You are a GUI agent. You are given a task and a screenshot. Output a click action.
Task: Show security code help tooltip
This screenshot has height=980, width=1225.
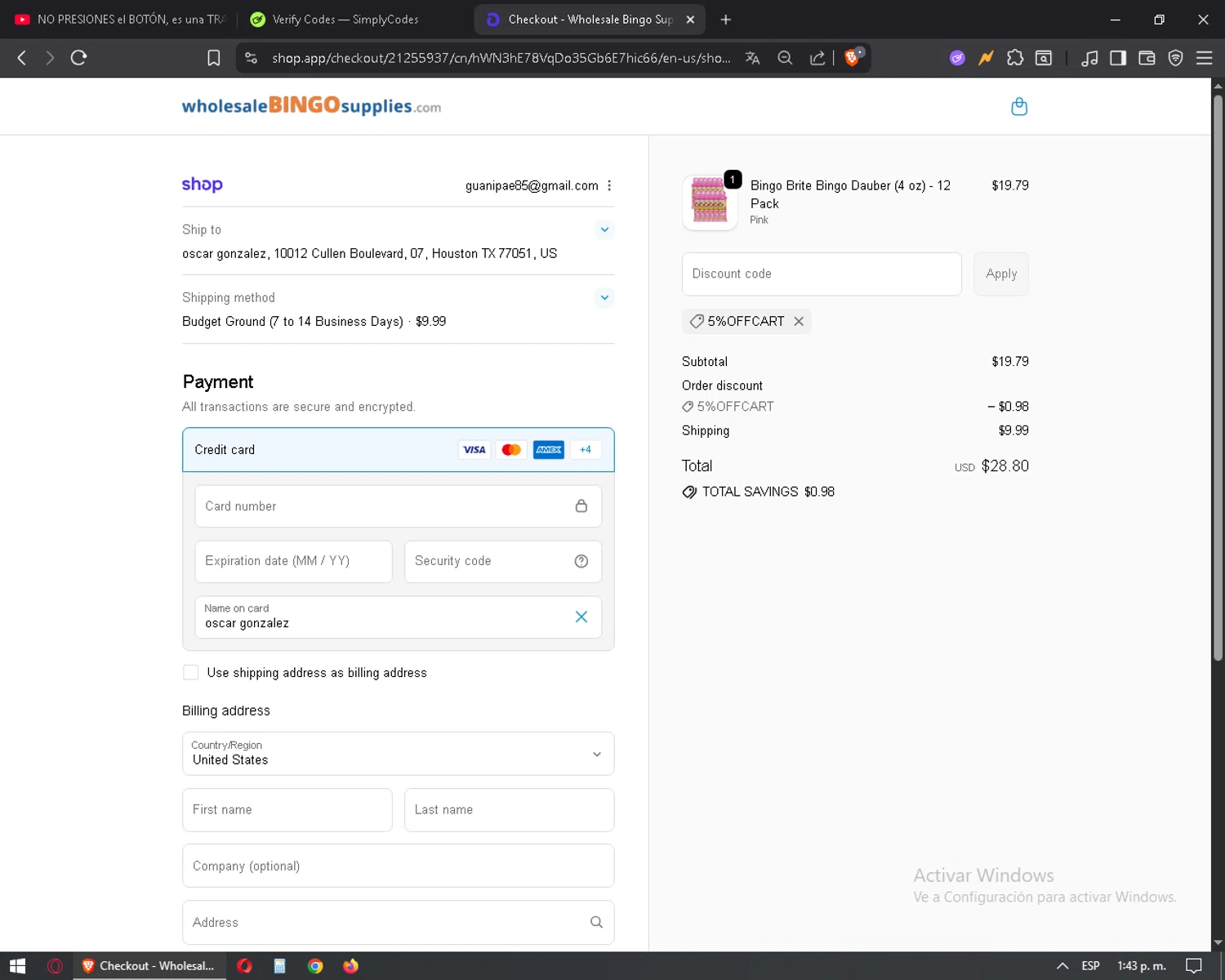pos(581,561)
